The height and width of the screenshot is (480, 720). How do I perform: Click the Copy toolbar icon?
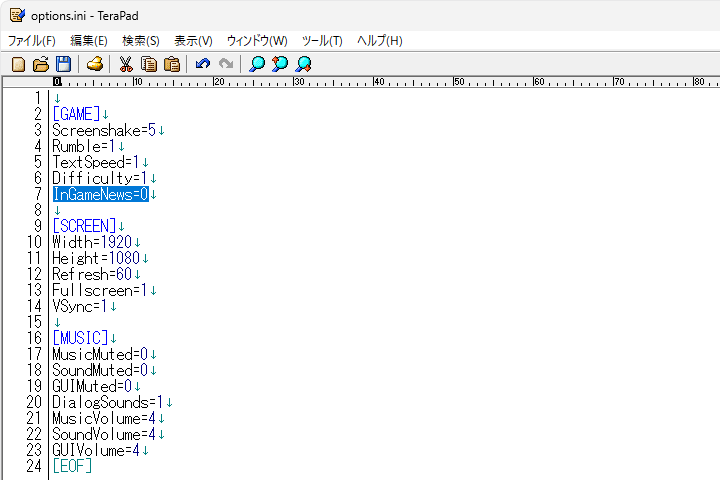(148, 64)
